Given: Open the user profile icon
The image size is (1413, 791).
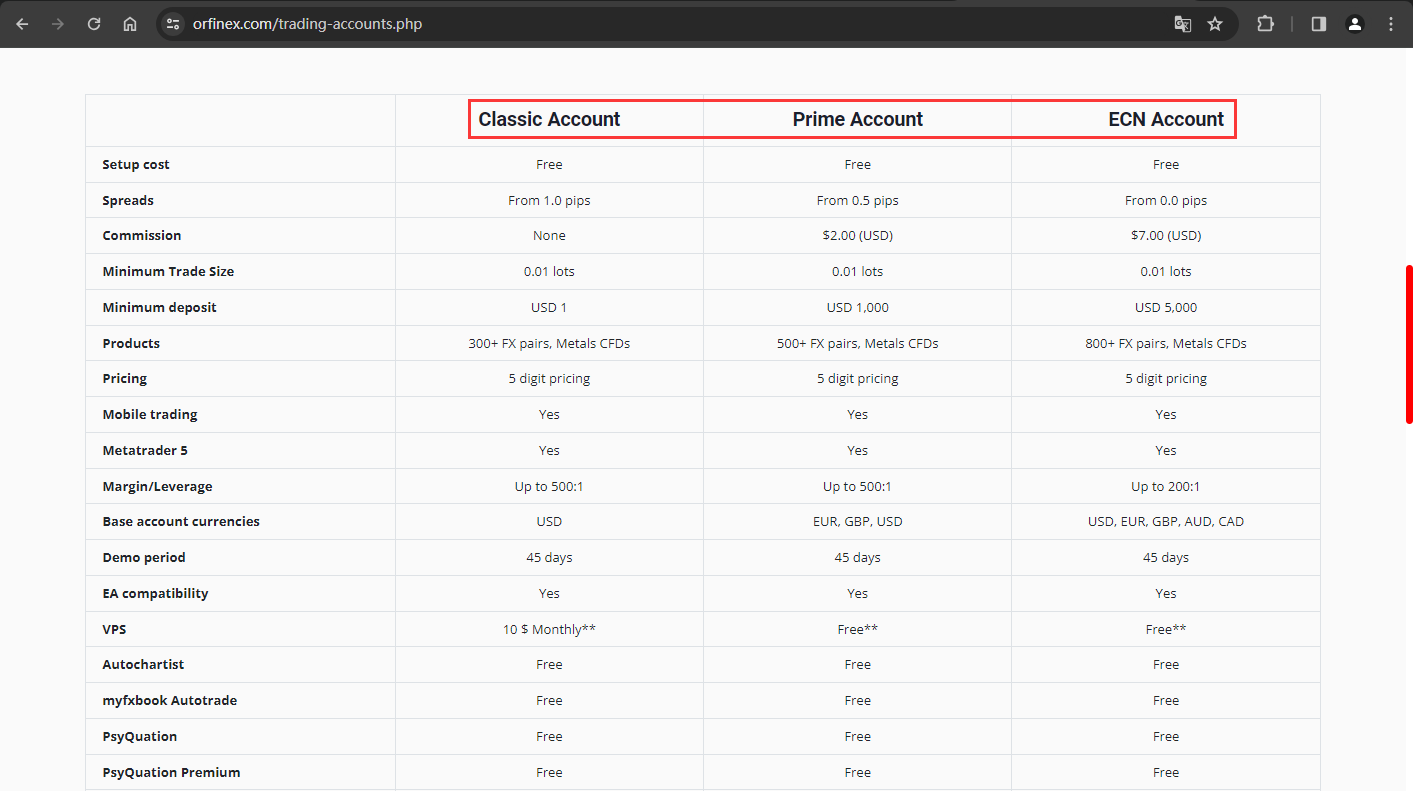Looking at the screenshot, I should (x=1355, y=24).
